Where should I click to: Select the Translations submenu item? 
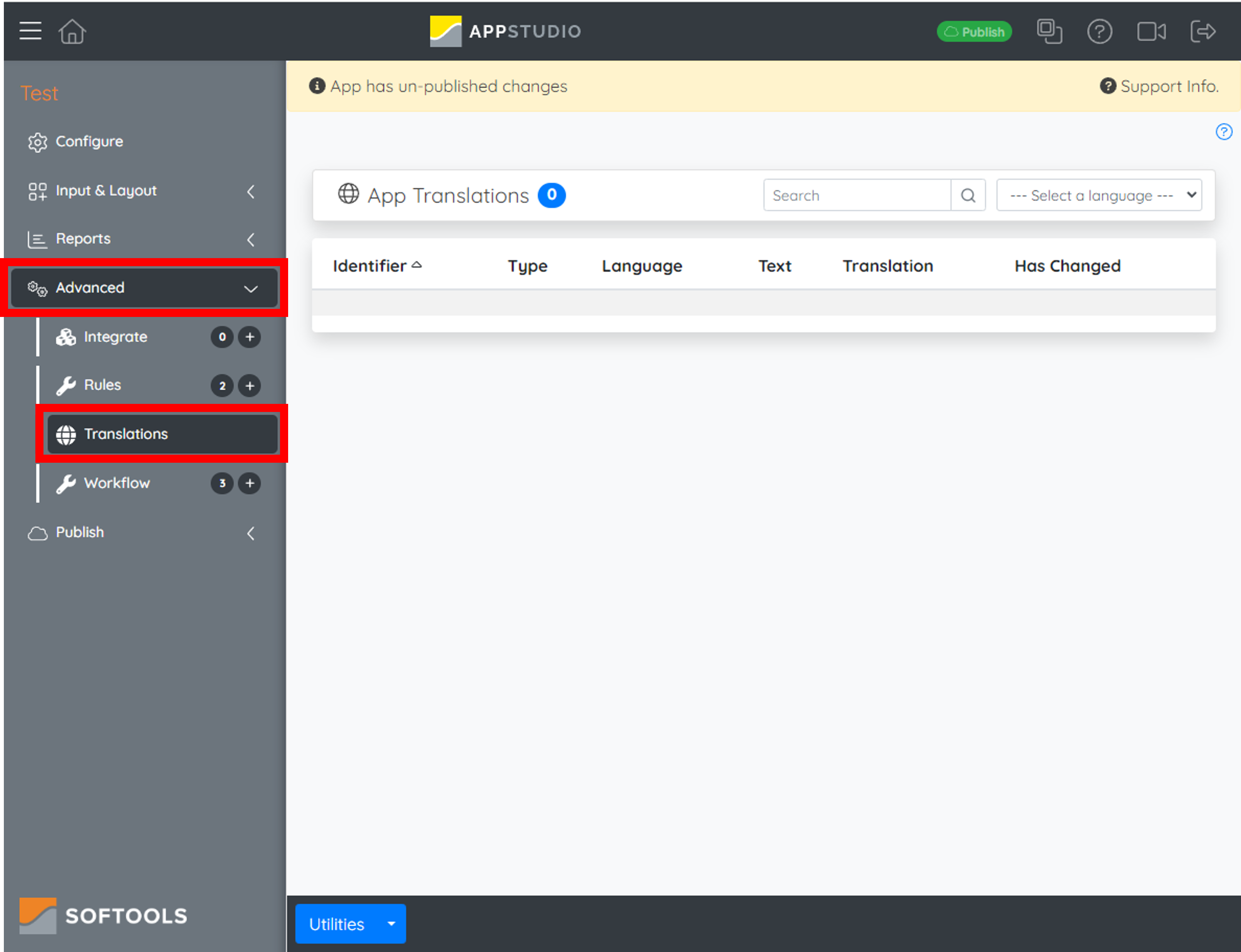(x=162, y=434)
